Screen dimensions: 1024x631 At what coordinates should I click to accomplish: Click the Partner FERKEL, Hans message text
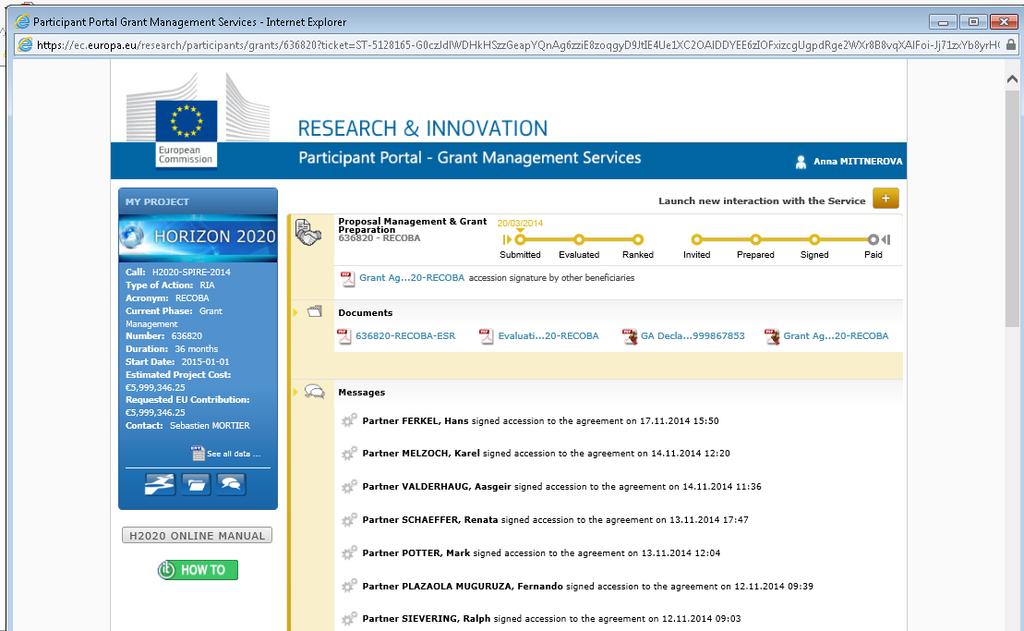tap(541, 421)
